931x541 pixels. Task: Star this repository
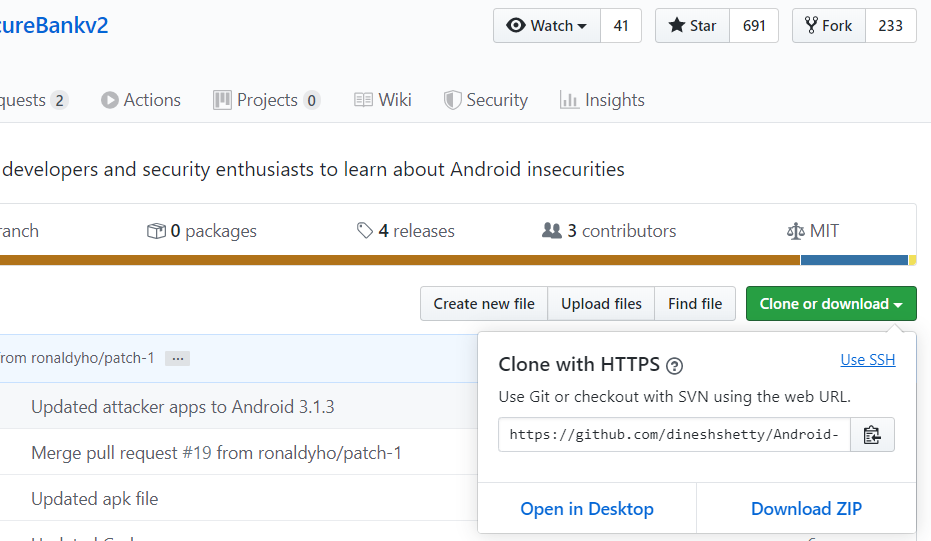[x=692, y=26]
